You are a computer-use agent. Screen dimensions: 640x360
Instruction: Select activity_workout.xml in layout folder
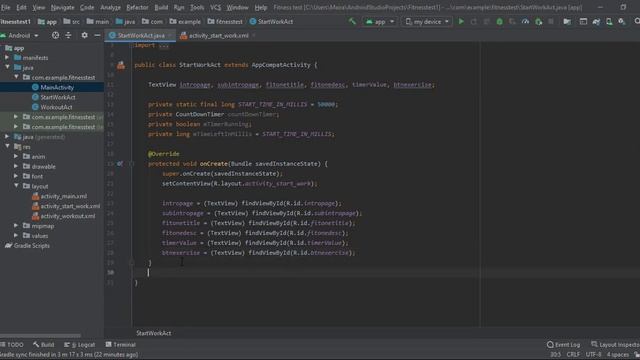[68, 216]
